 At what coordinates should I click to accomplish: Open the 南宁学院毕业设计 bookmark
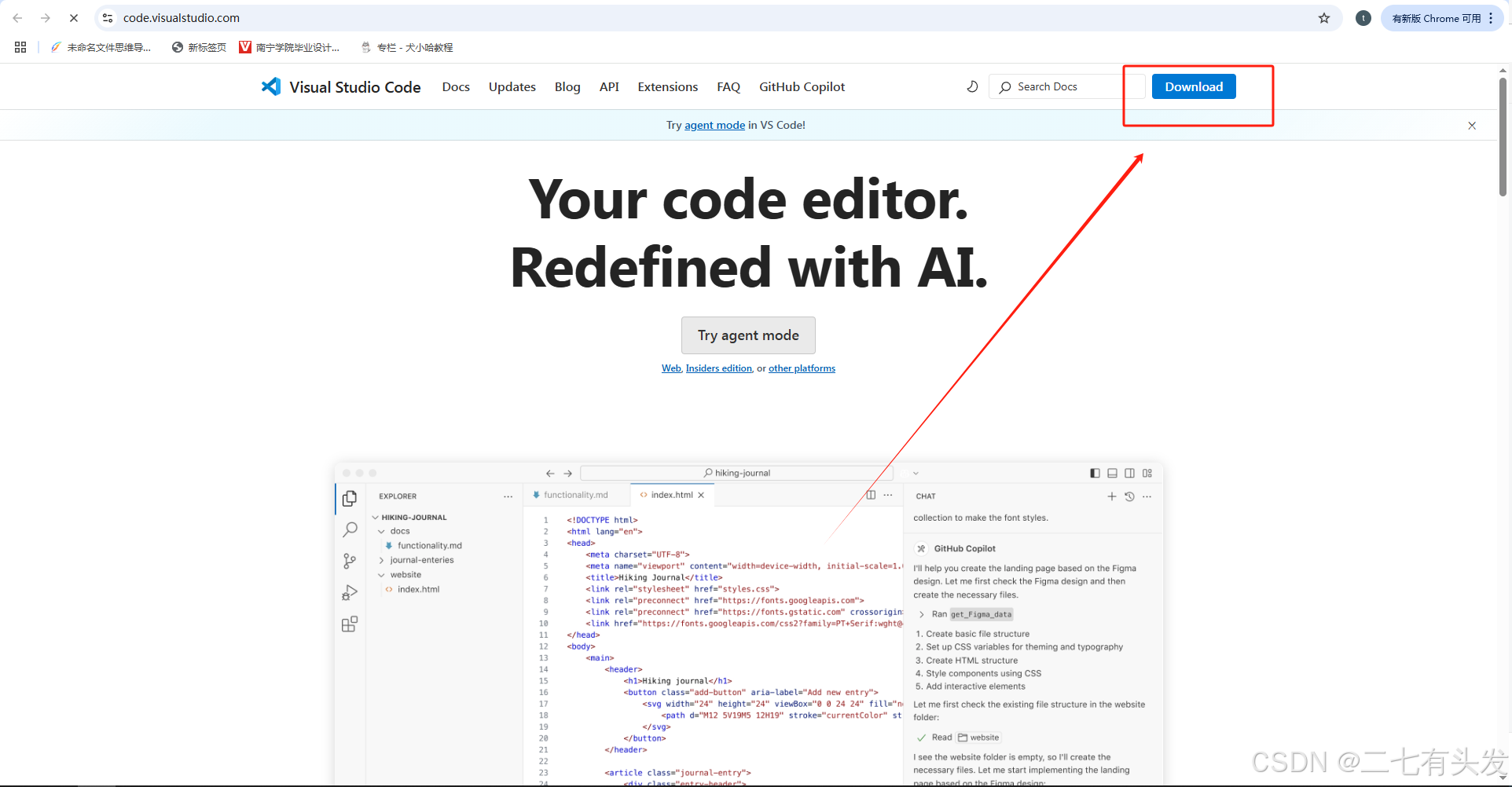289,47
